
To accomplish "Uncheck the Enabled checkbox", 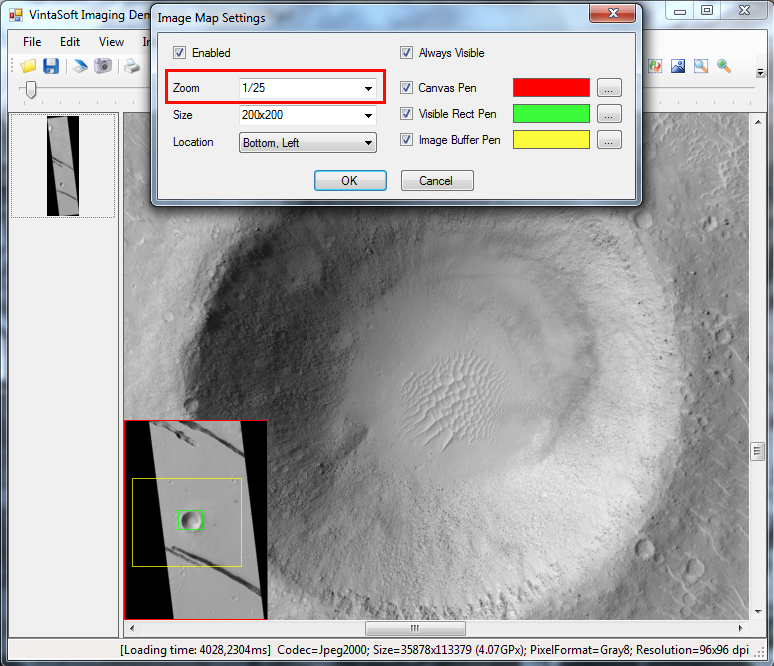I will 180,53.
